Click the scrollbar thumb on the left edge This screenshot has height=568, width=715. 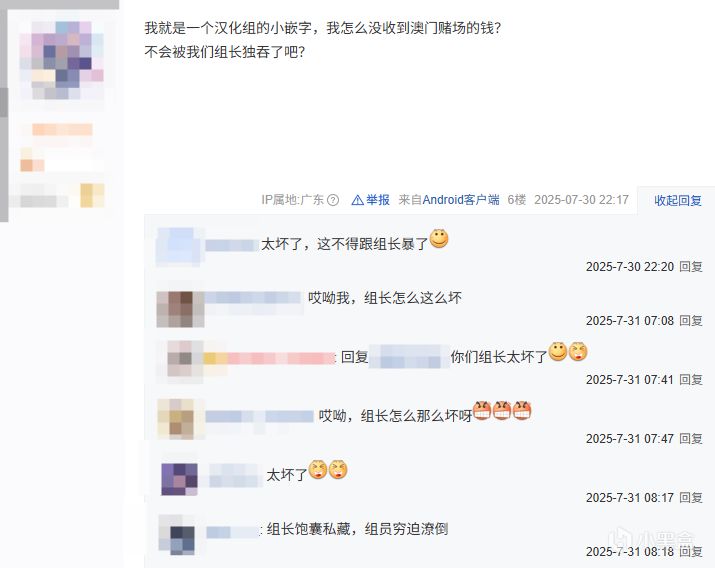coord(4,103)
